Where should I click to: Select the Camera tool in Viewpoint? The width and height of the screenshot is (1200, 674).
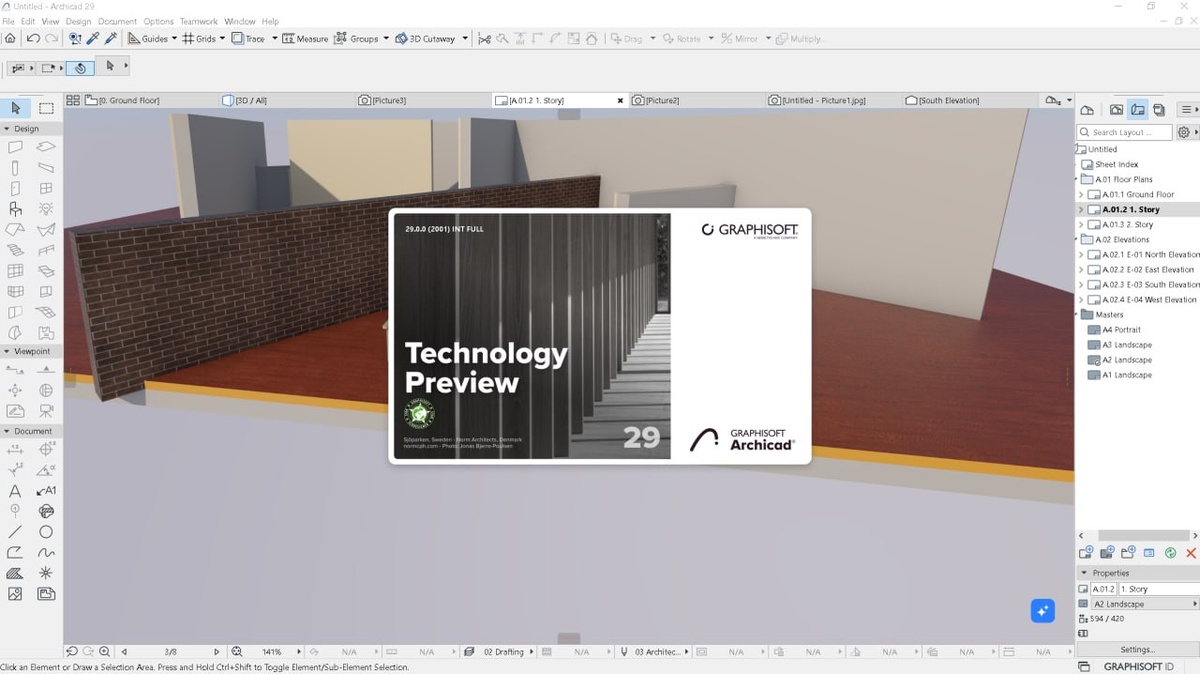pyautogui.click(x=46, y=410)
